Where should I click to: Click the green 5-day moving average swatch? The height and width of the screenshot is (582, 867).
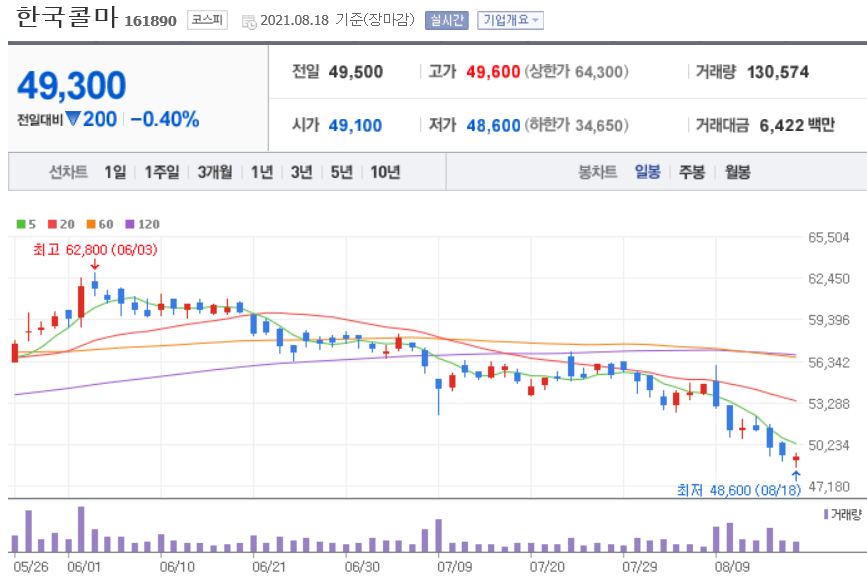point(21,224)
